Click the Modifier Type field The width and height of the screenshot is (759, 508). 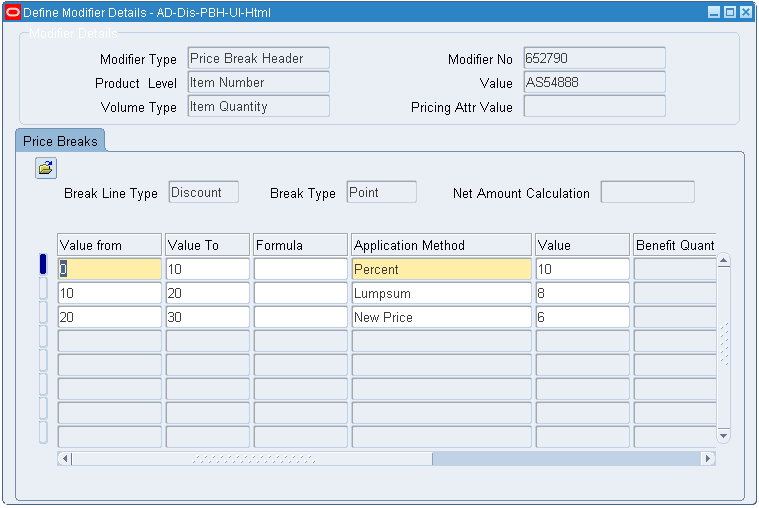coord(258,58)
